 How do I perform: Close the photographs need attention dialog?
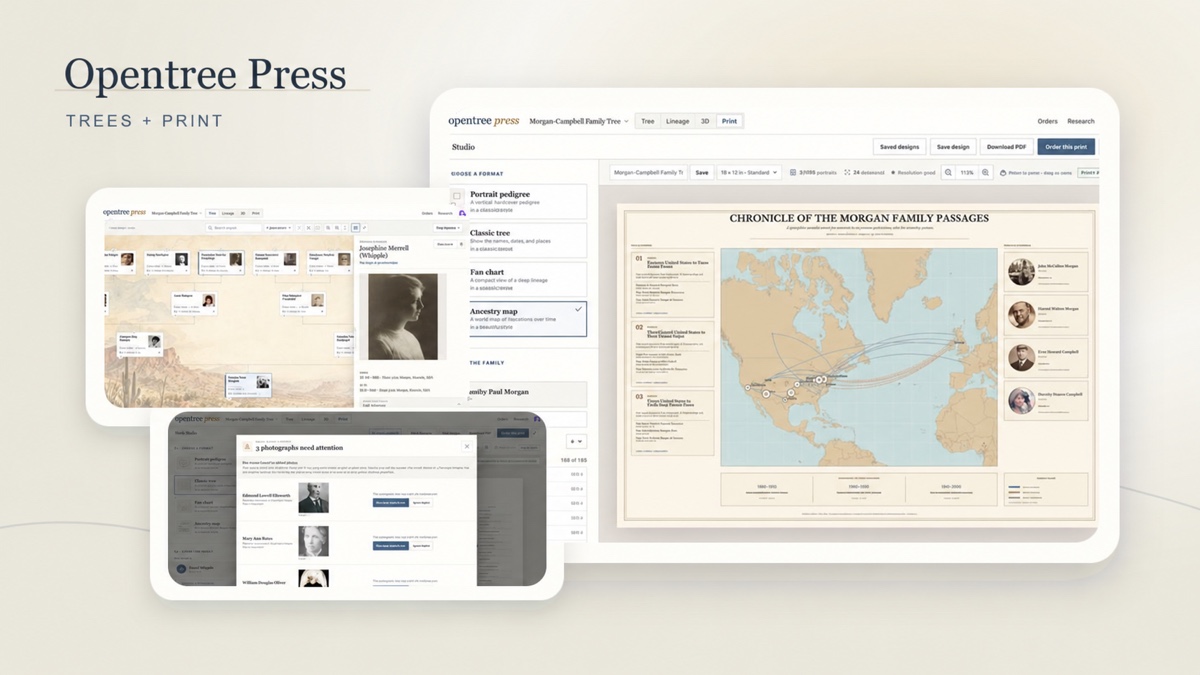click(467, 446)
